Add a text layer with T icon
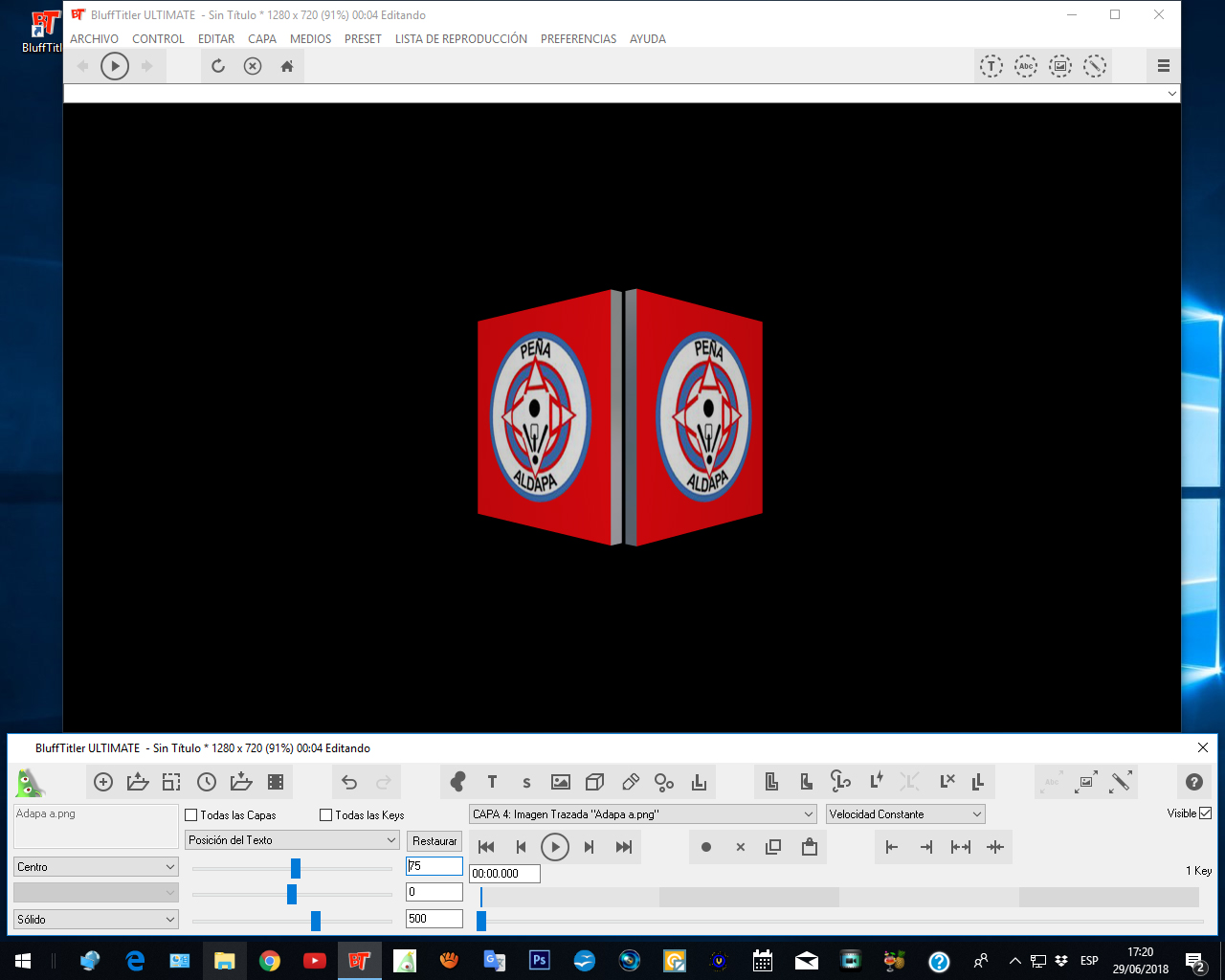Viewport: 1225px width, 980px height. click(x=492, y=782)
